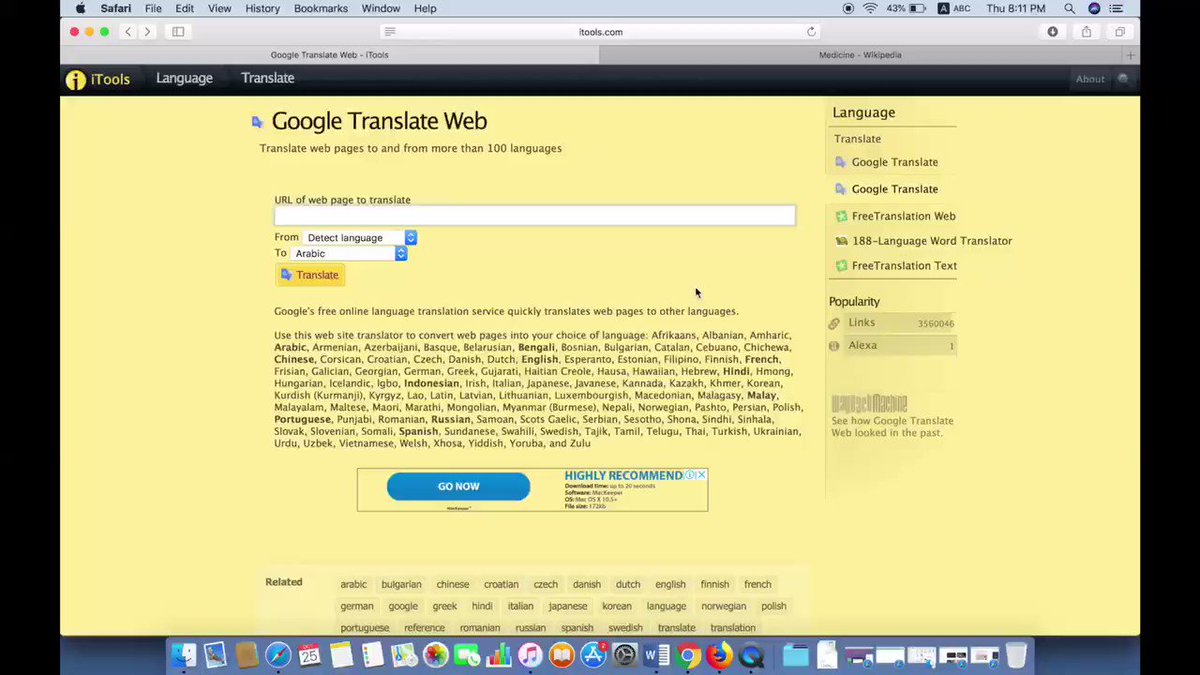The width and height of the screenshot is (1200, 675).
Task: Launch iTunes from the Dock
Action: (x=530, y=655)
